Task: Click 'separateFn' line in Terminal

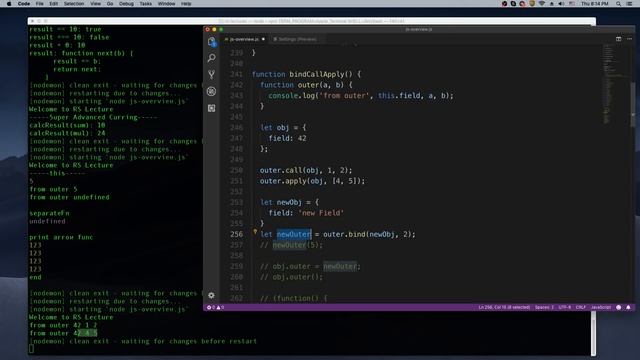Action: 49,213
